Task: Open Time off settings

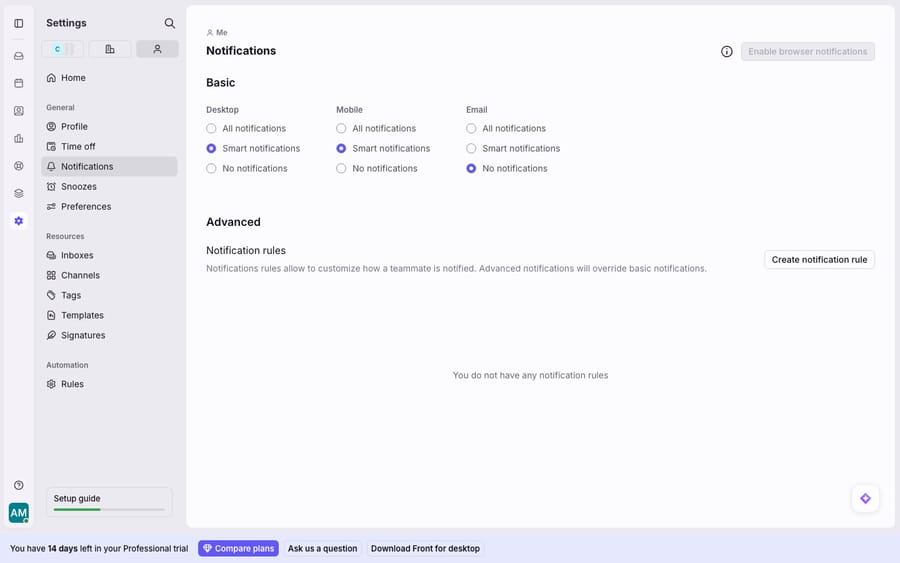Action: pyautogui.click(x=109, y=146)
